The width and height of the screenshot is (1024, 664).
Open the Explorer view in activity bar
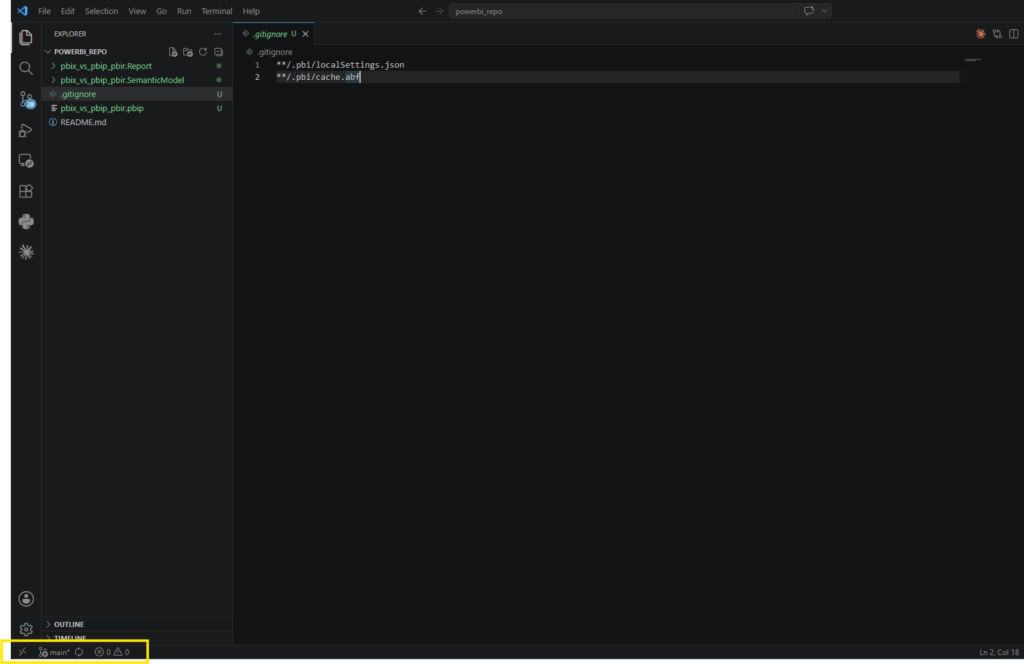pos(25,37)
